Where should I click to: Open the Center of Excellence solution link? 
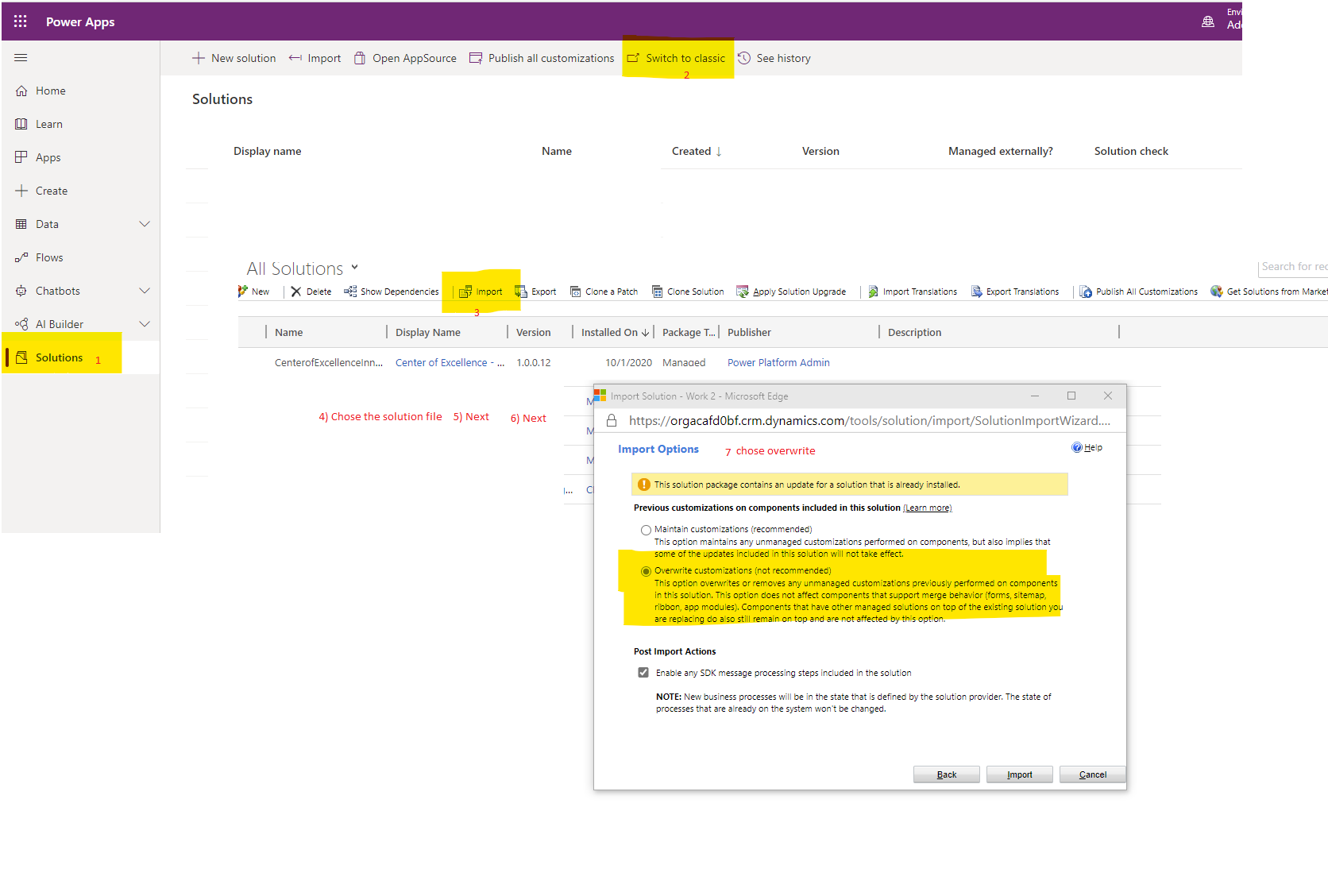[x=445, y=362]
